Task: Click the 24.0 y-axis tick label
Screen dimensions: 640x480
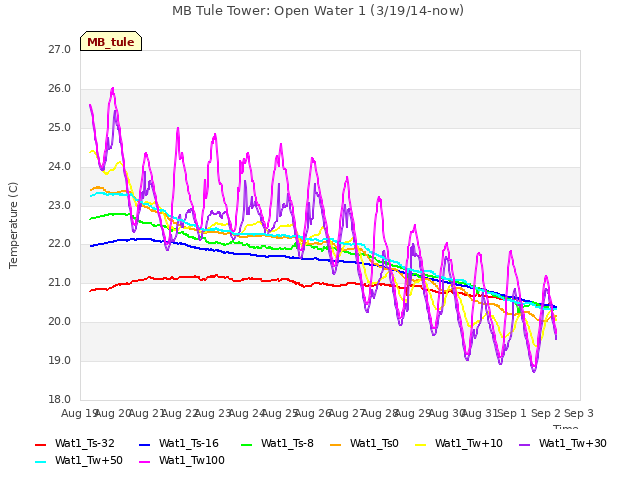Action: [59, 167]
